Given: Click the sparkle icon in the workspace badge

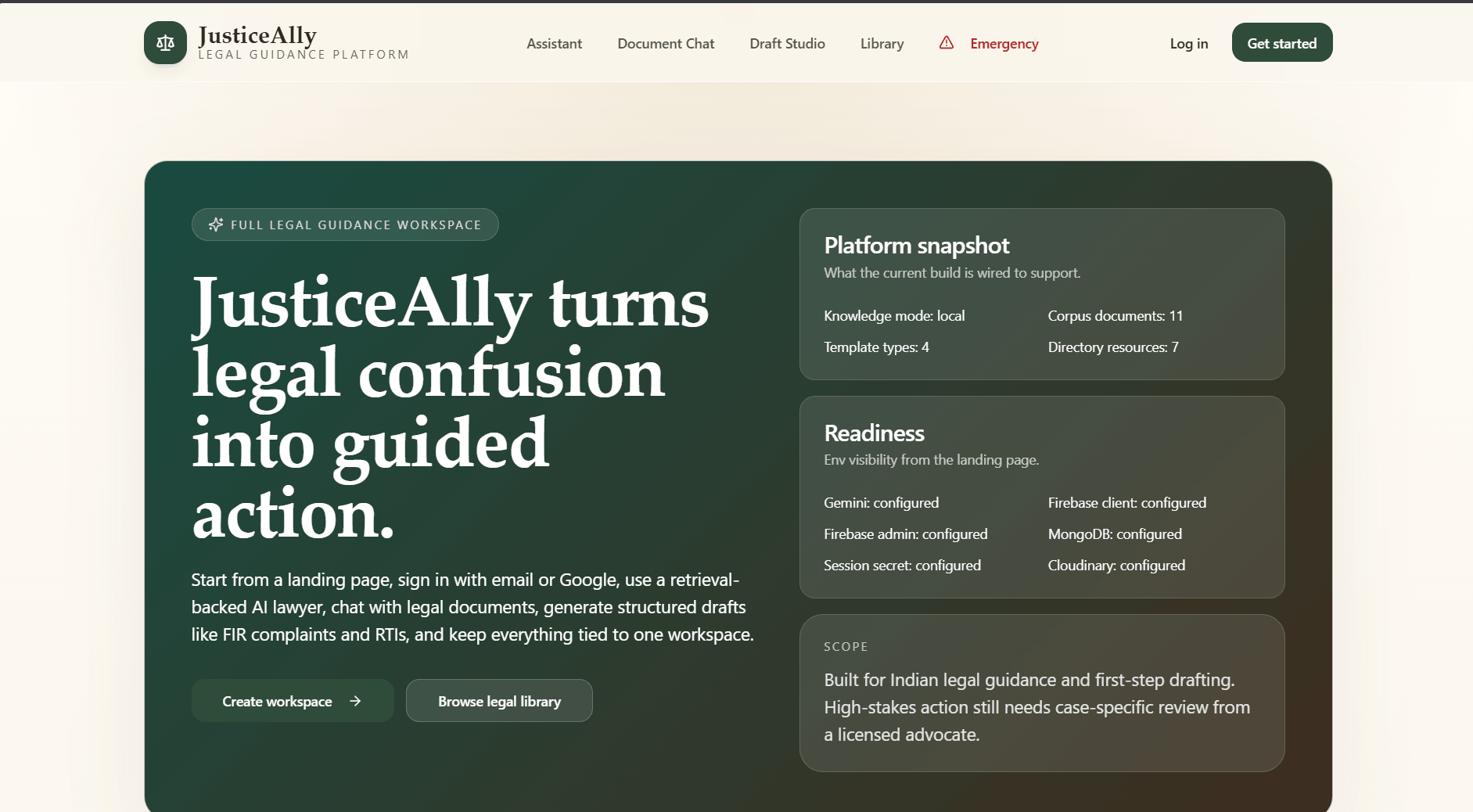Looking at the screenshot, I should pyautogui.click(x=216, y=225).
